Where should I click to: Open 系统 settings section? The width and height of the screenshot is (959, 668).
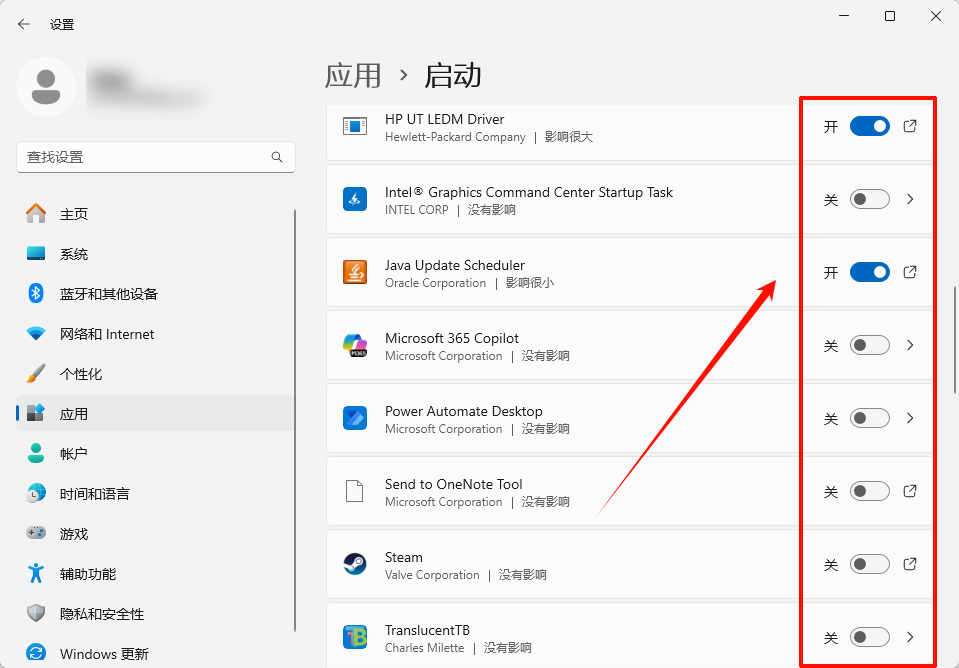coord(155,254)
